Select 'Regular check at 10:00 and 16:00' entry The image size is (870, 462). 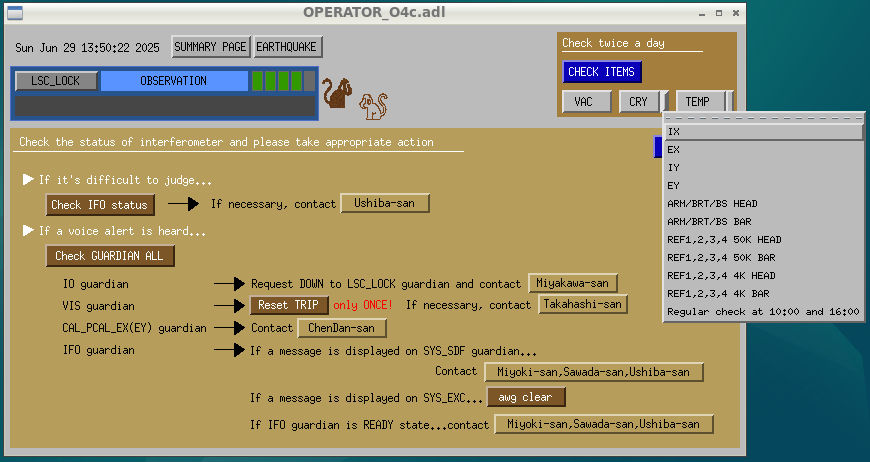tap(763, 312)
